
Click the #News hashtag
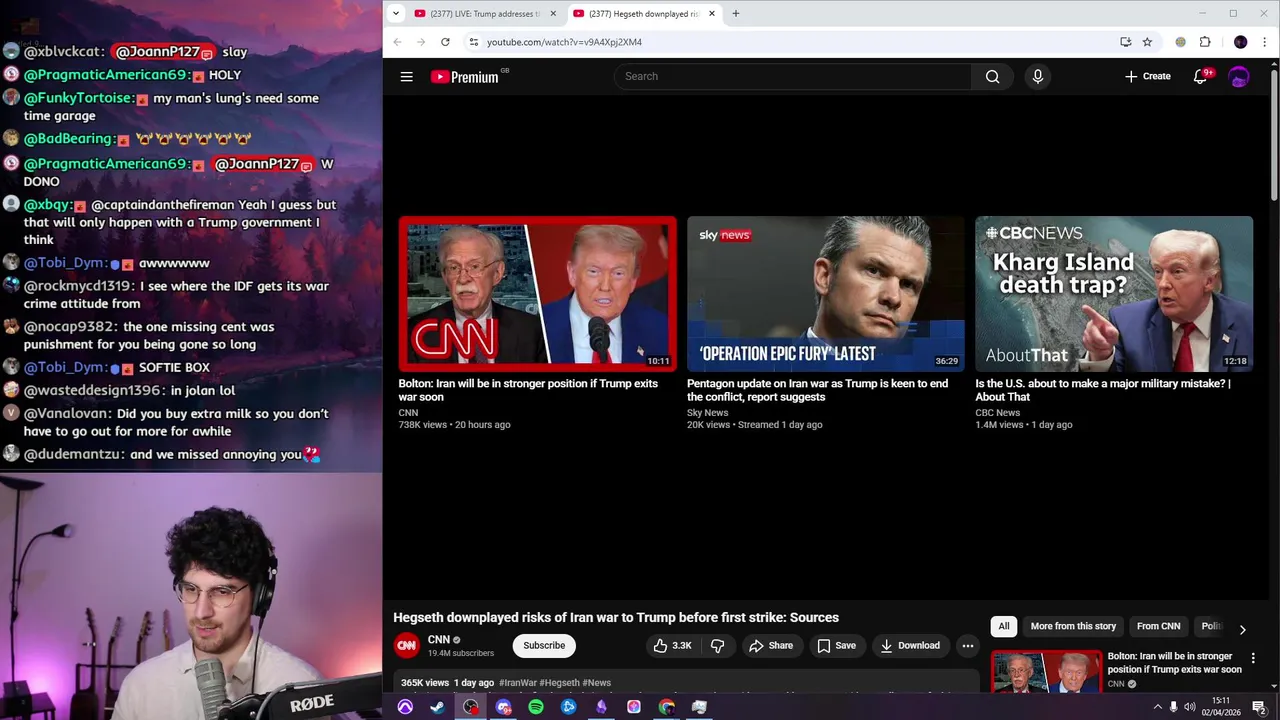[x=596, y=683]
